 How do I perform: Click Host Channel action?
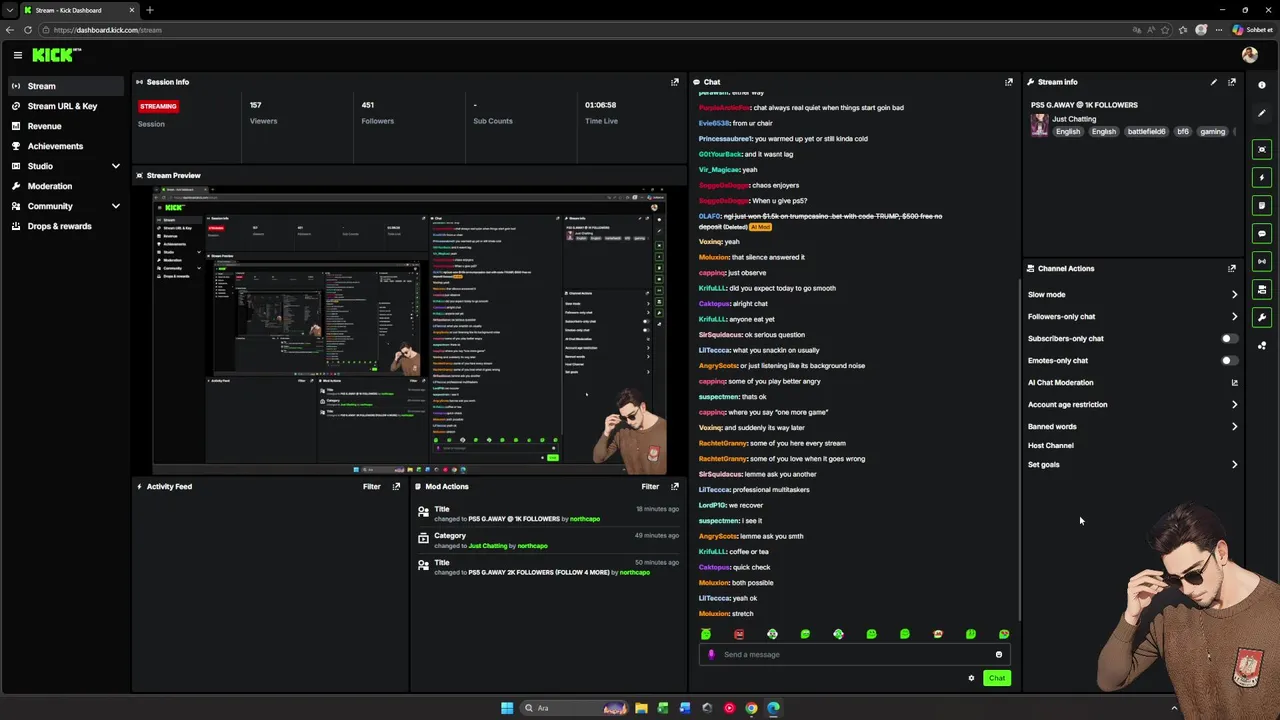pos(1050,445)
